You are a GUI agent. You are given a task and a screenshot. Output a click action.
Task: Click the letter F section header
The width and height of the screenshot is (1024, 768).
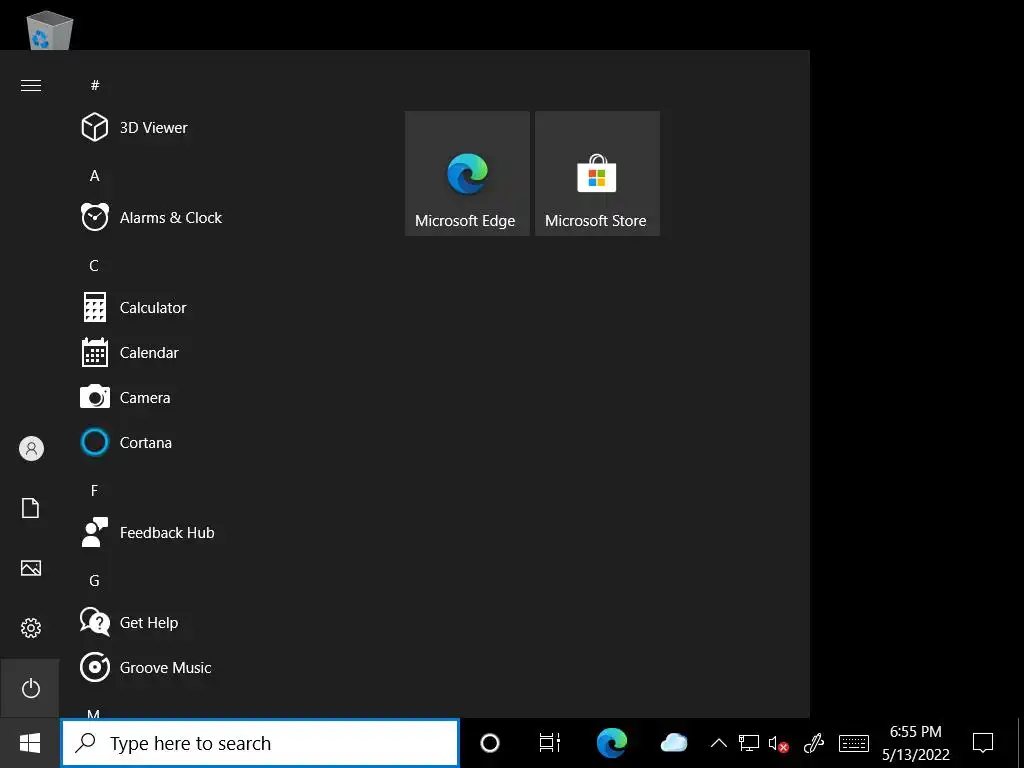point(94,490)
